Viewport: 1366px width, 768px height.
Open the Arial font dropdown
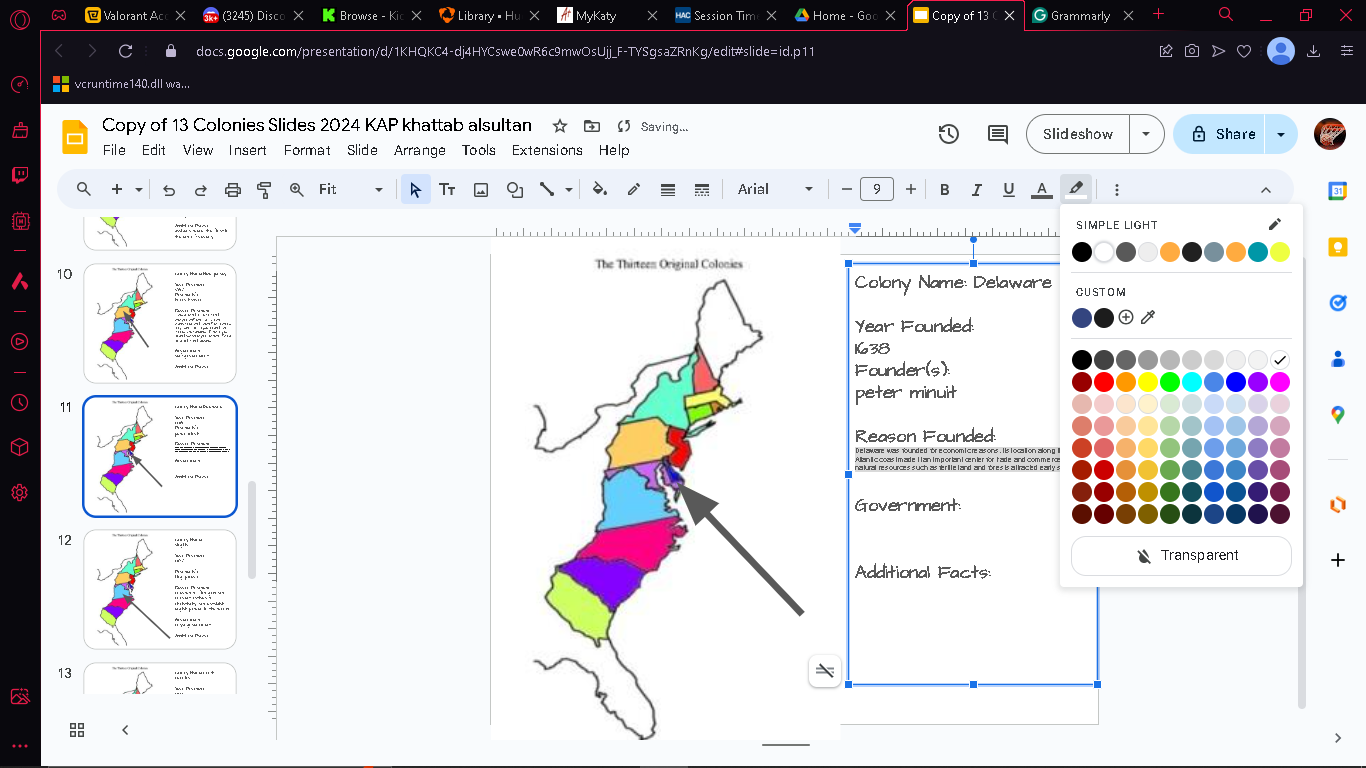tap(775, 189)
